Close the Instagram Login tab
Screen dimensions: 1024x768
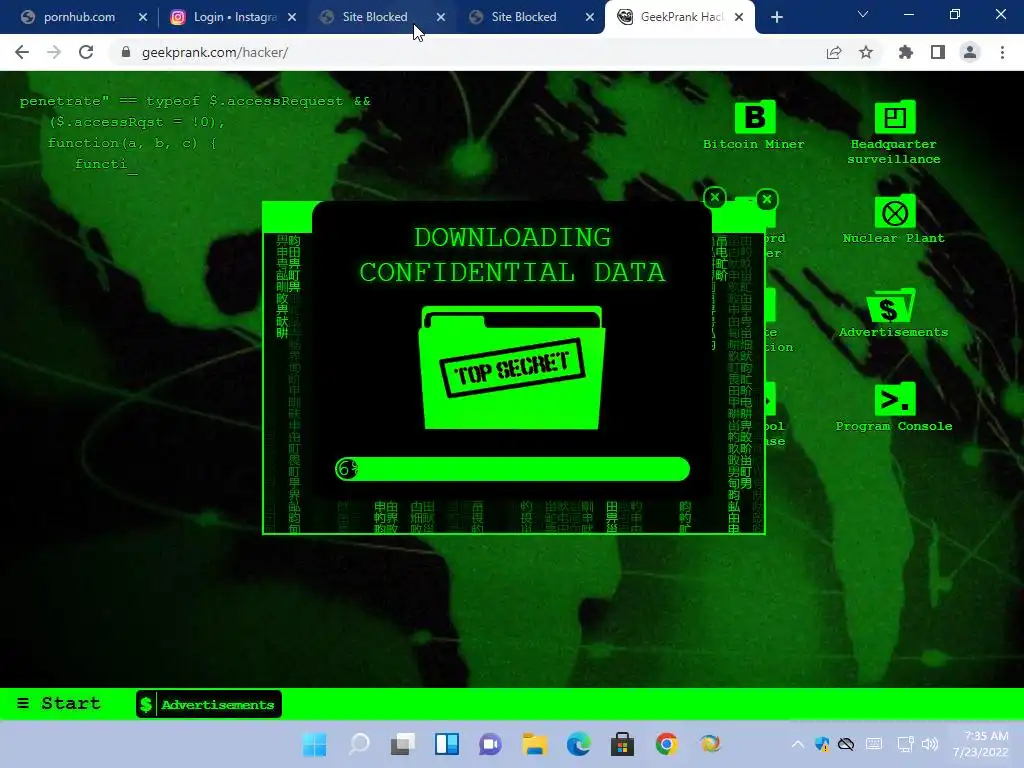(292, 17)
